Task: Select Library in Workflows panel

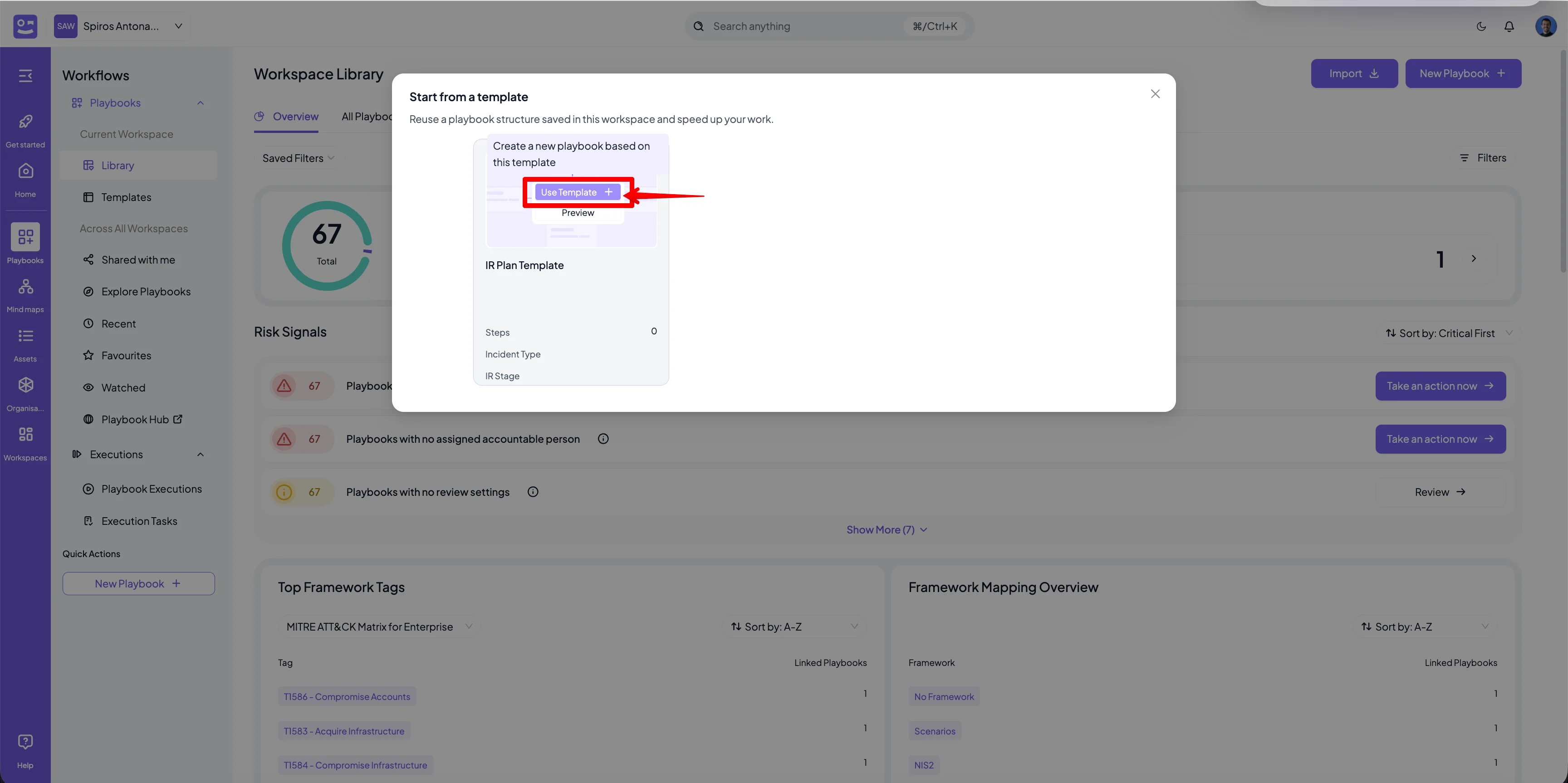Action: pyautogui.click(x=139, y=166)
